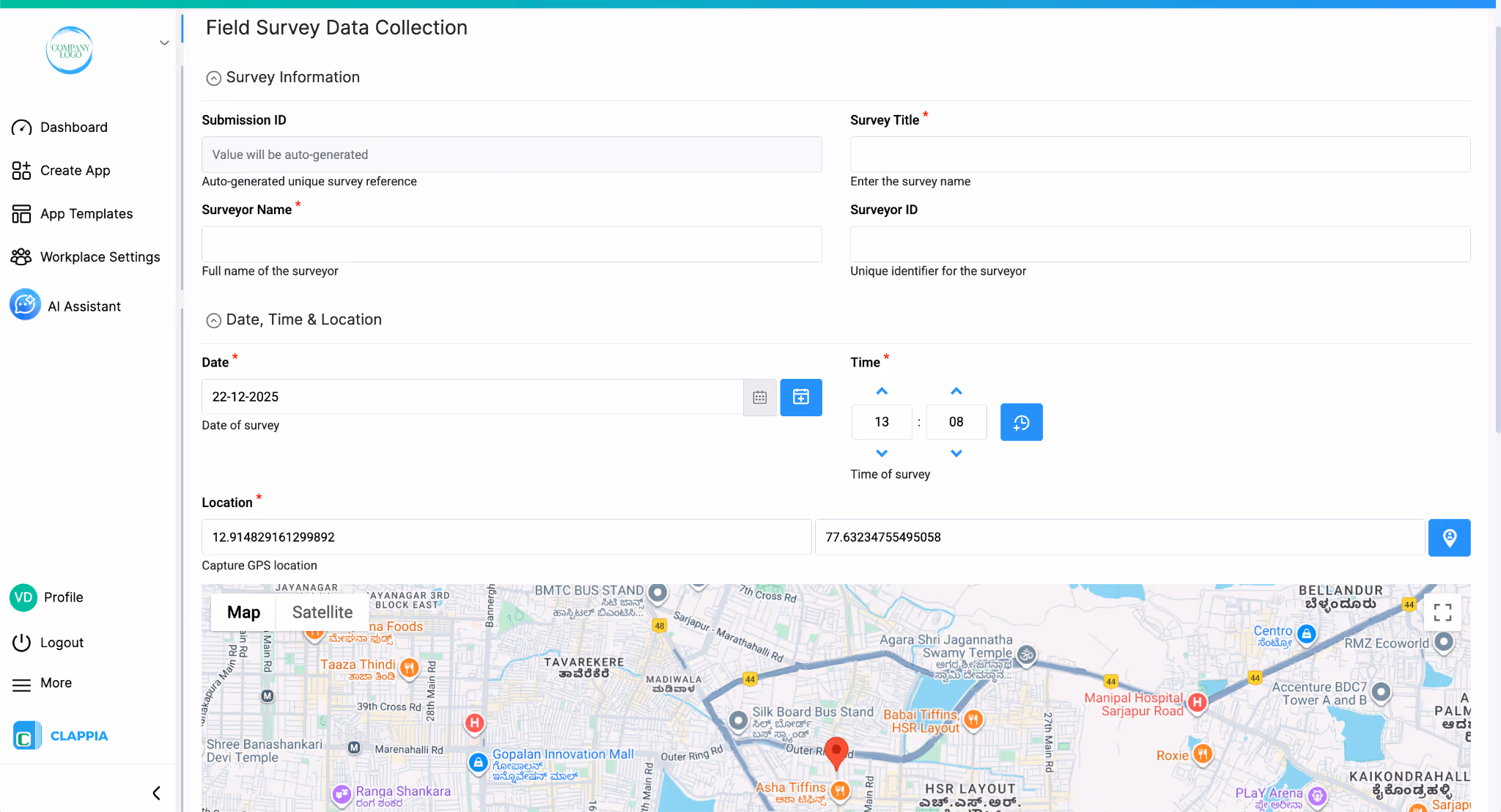Collapse the sidebar with left arrow
This screenshot has width=1501, height=812.
click(x=156, y=793)
